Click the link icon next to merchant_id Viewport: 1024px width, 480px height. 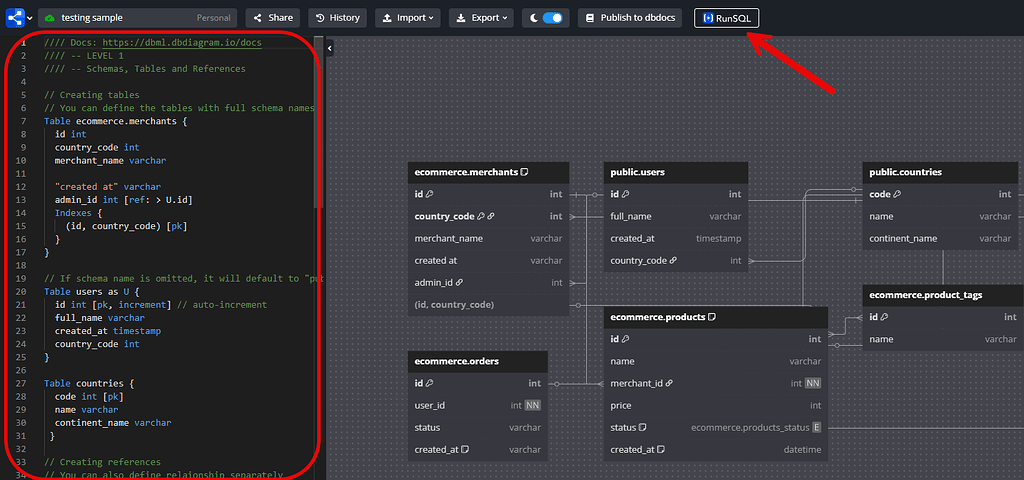669,383
